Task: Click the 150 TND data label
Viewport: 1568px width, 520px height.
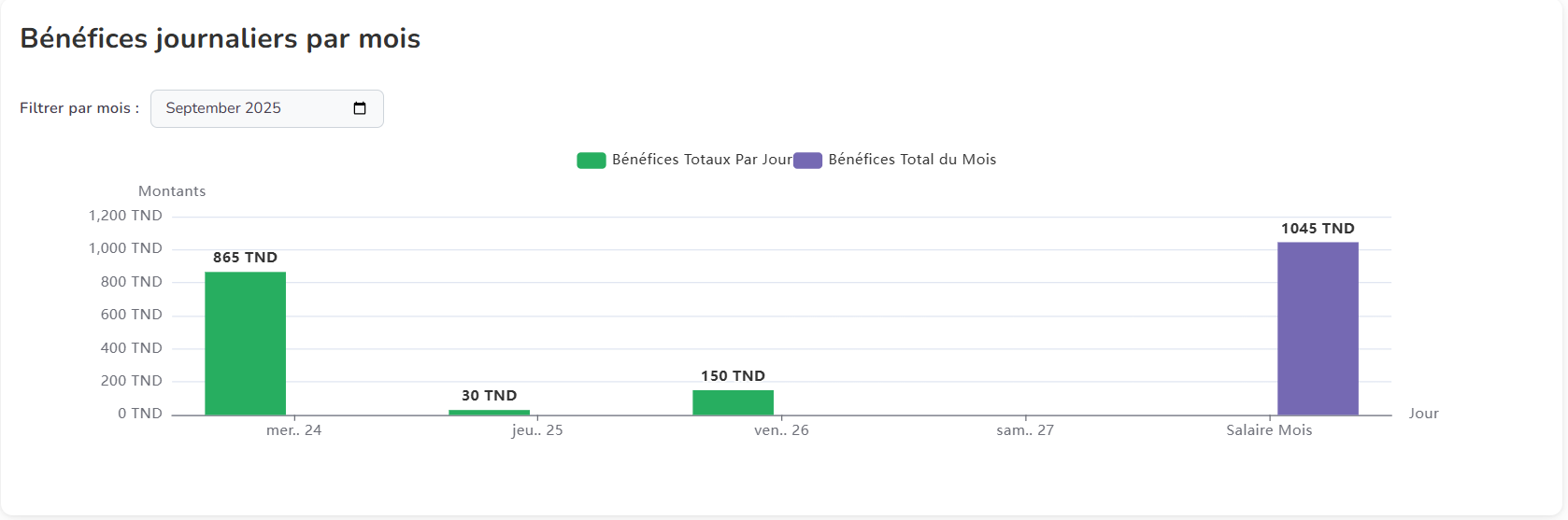Action: 733,376
